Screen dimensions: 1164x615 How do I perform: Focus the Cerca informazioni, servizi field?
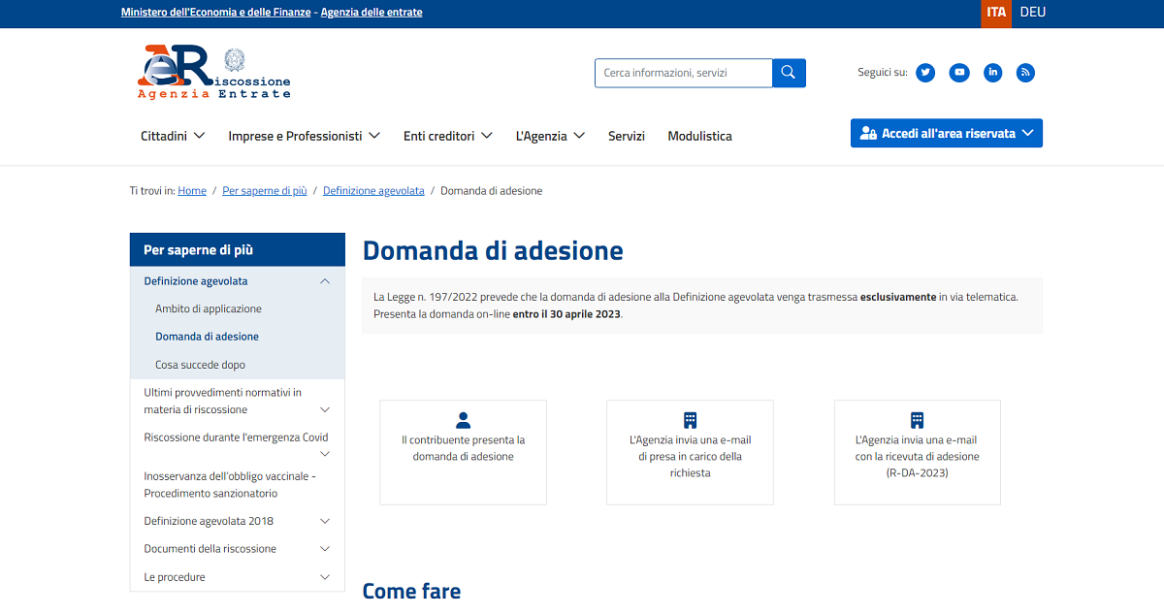(683, 73)
